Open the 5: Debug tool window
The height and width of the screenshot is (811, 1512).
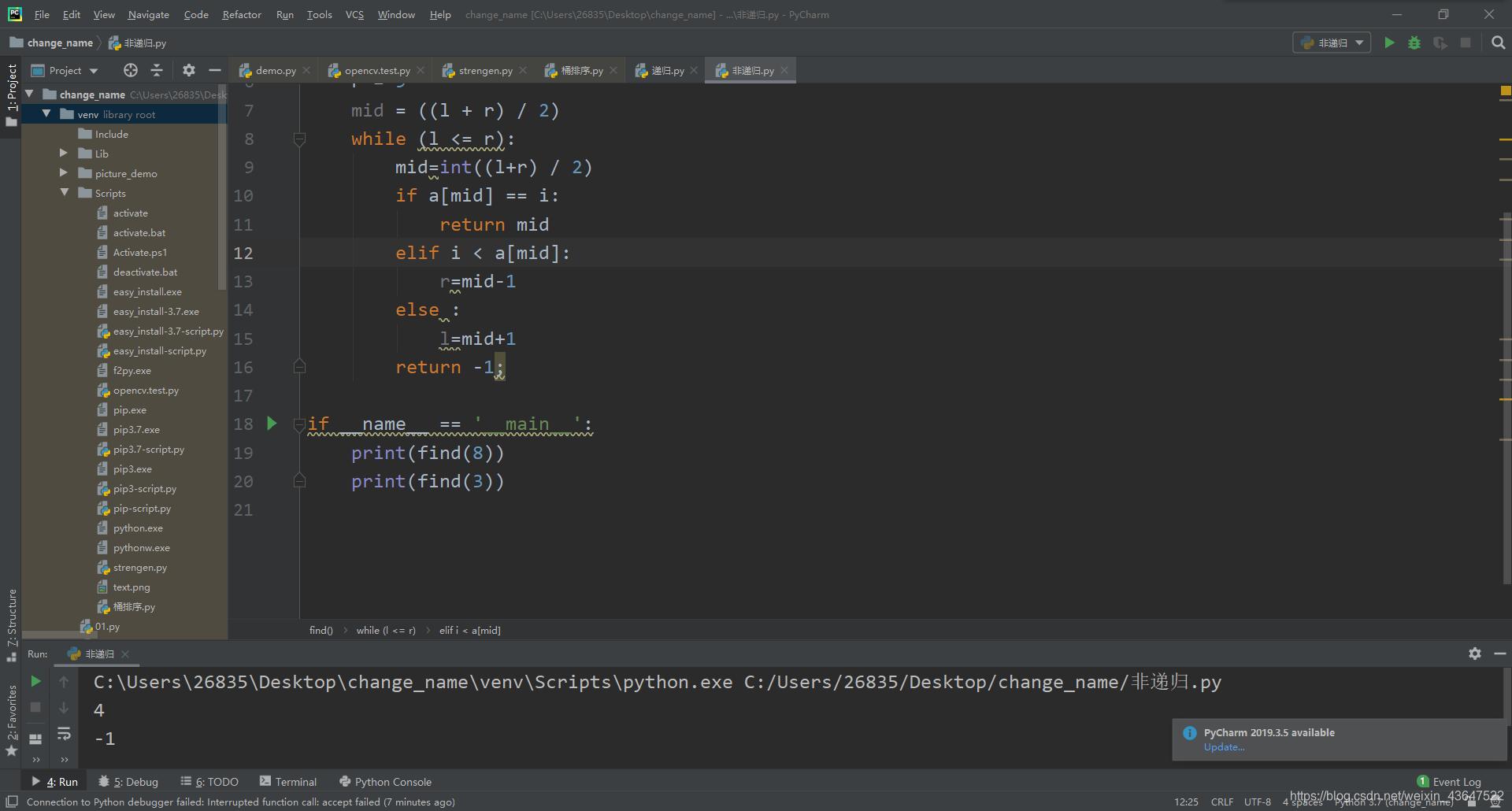128,782
